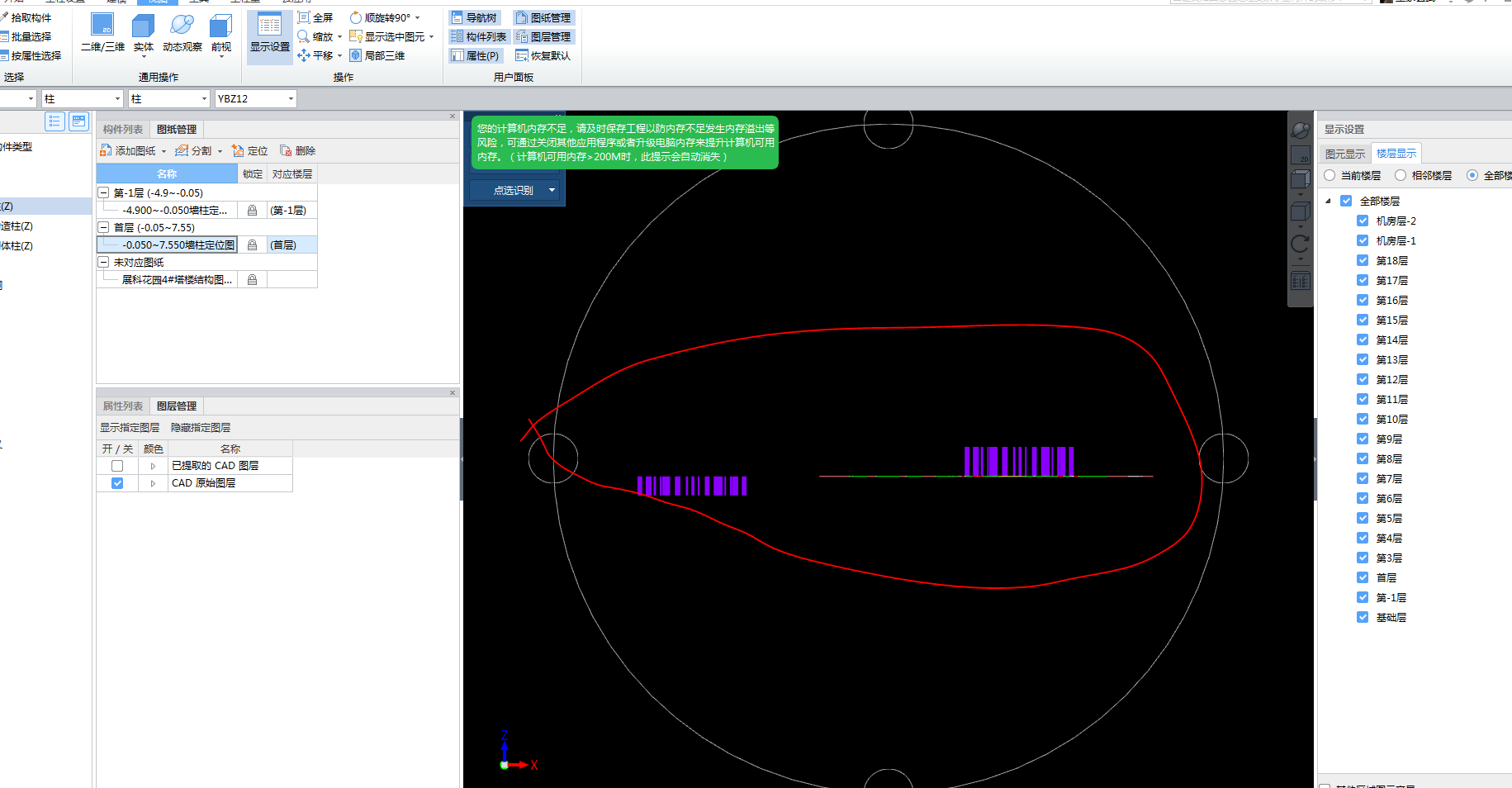The width and height of the screenshot is (1512, 788).
Task: Open the YBZ12 component dropdown
Action: 291,99
